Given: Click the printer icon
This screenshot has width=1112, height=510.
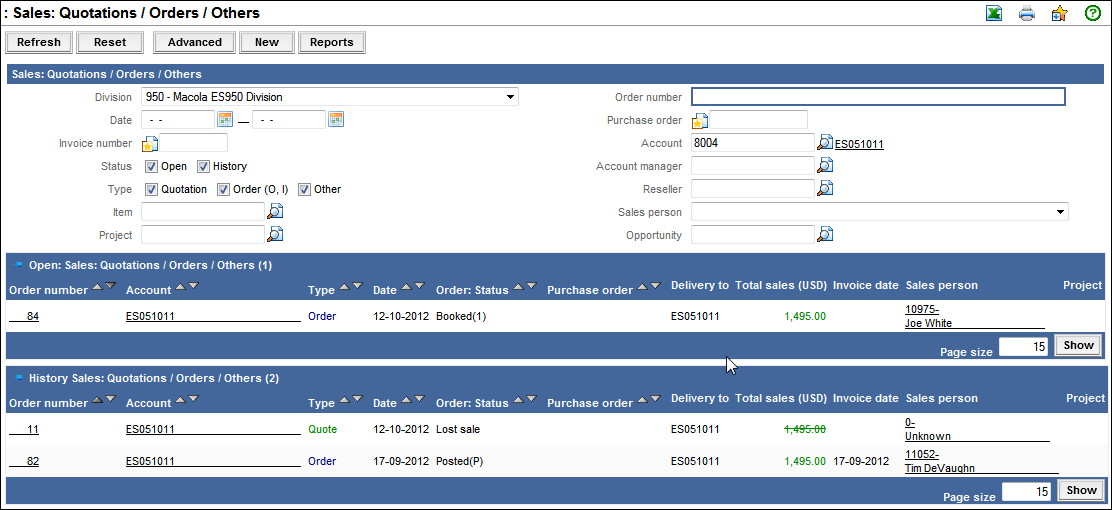Looking at the screenshot, I should [1026, 14].
